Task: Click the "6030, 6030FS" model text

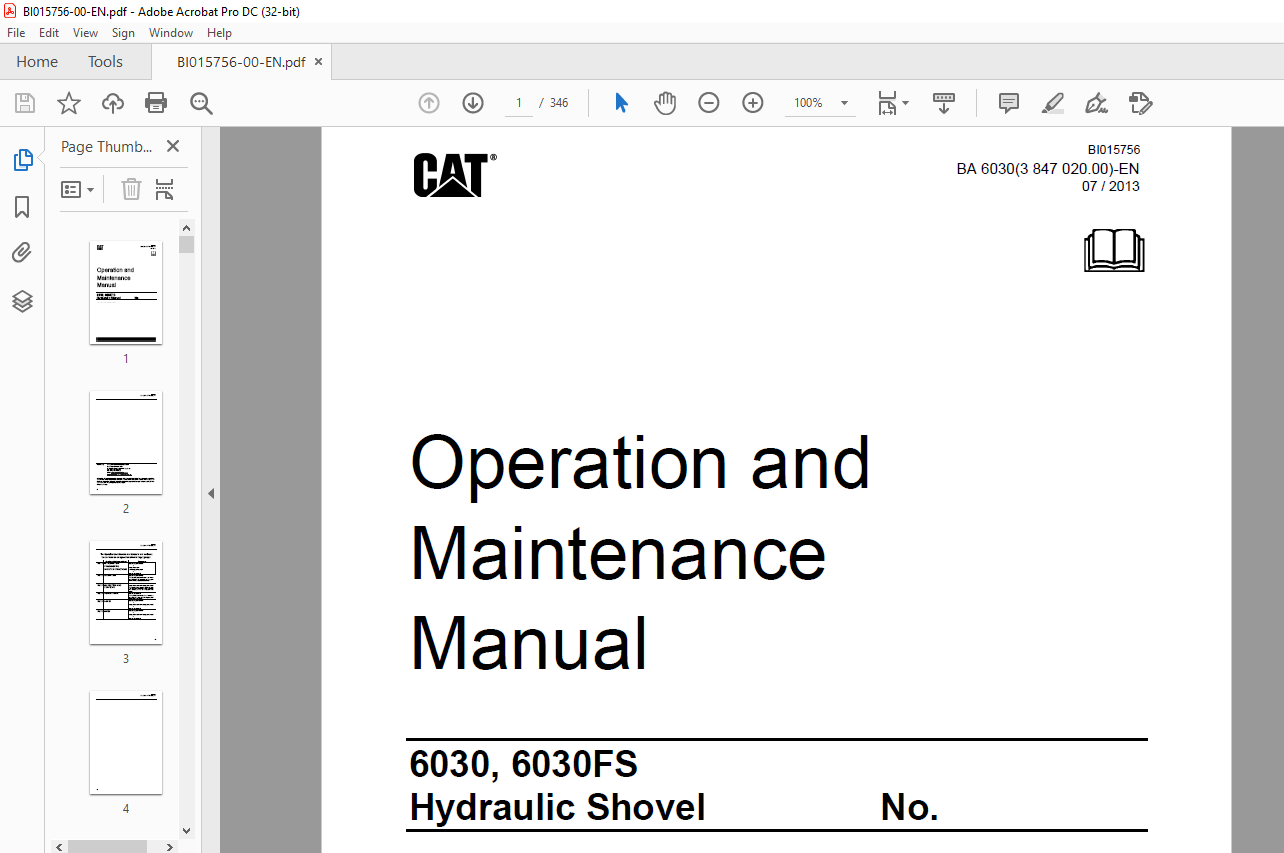Action: tap(523, 765)
